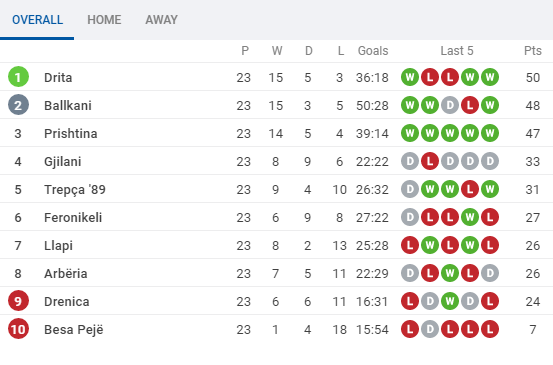Click Besa Pejë's grey D result icon
553x365 pixels.
[x=430, y=329]
